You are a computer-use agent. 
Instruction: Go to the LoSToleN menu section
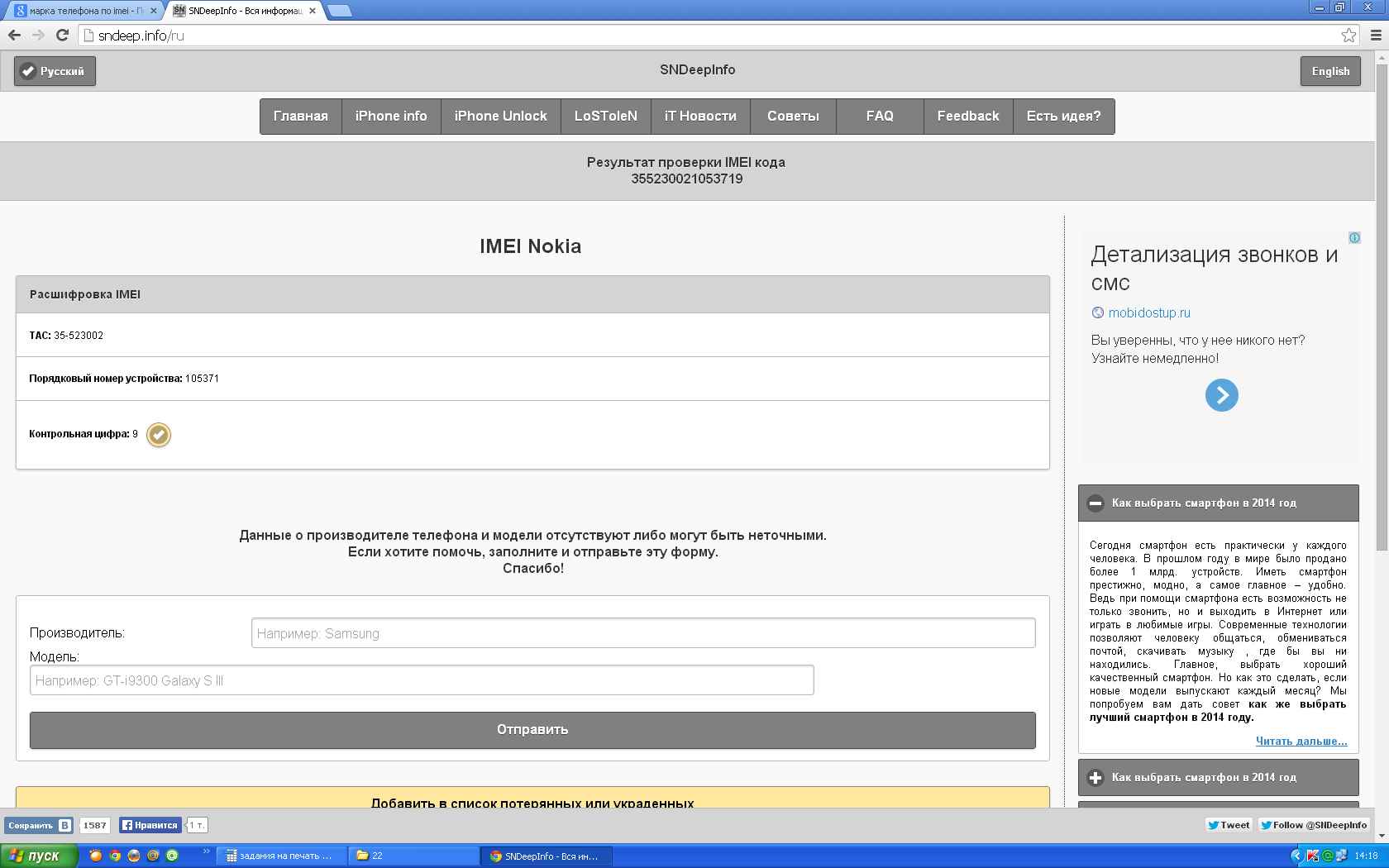[x=605, y=116]
